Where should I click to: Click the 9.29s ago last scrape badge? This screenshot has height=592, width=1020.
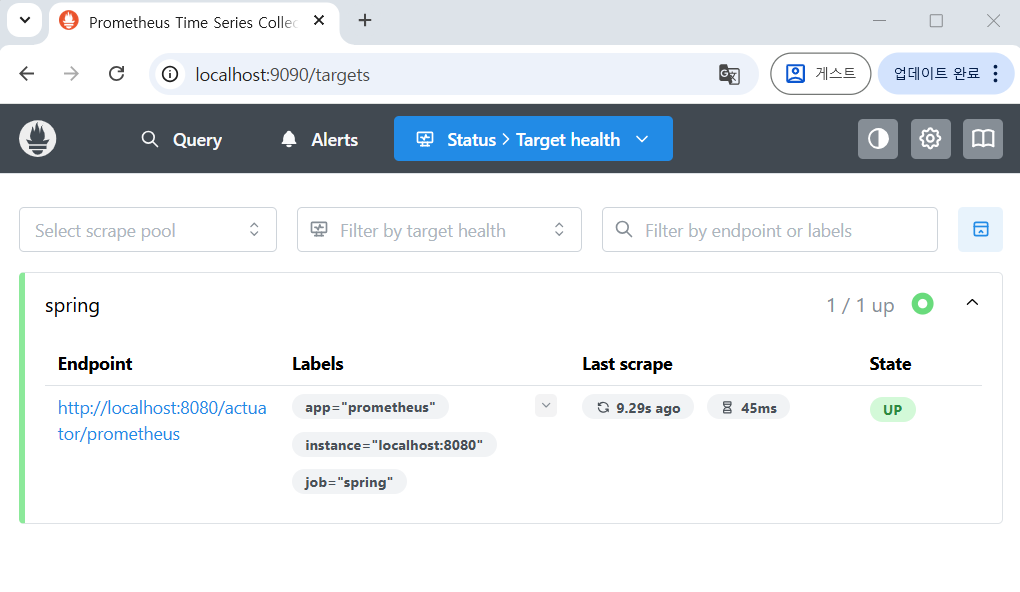[638, 407]
